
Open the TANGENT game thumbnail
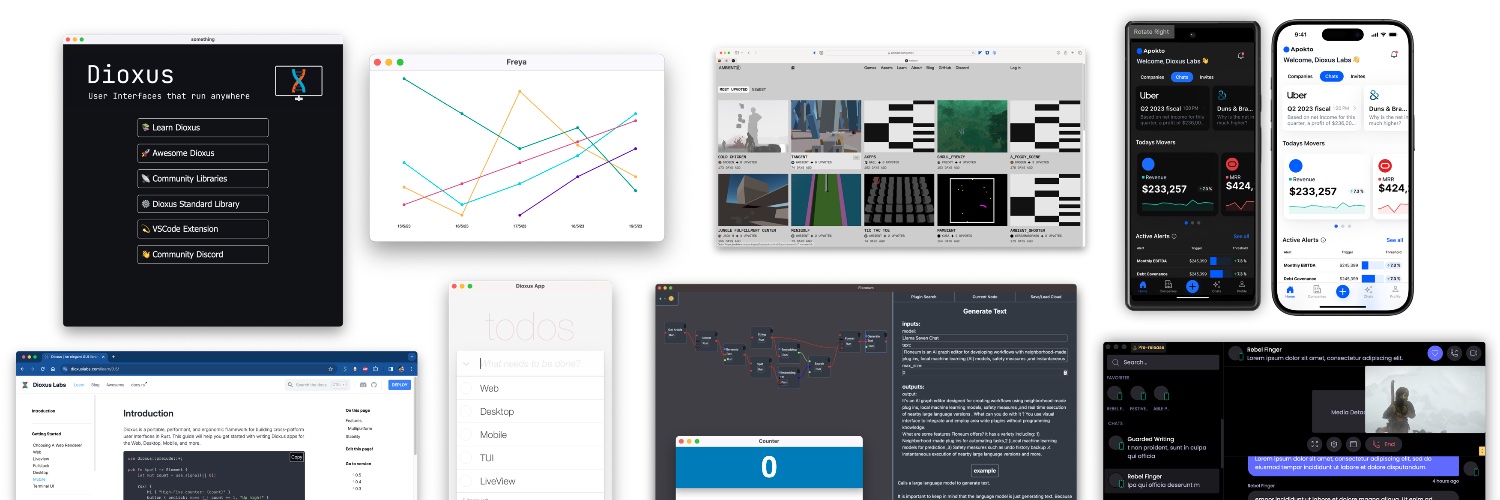click(825, 126)
